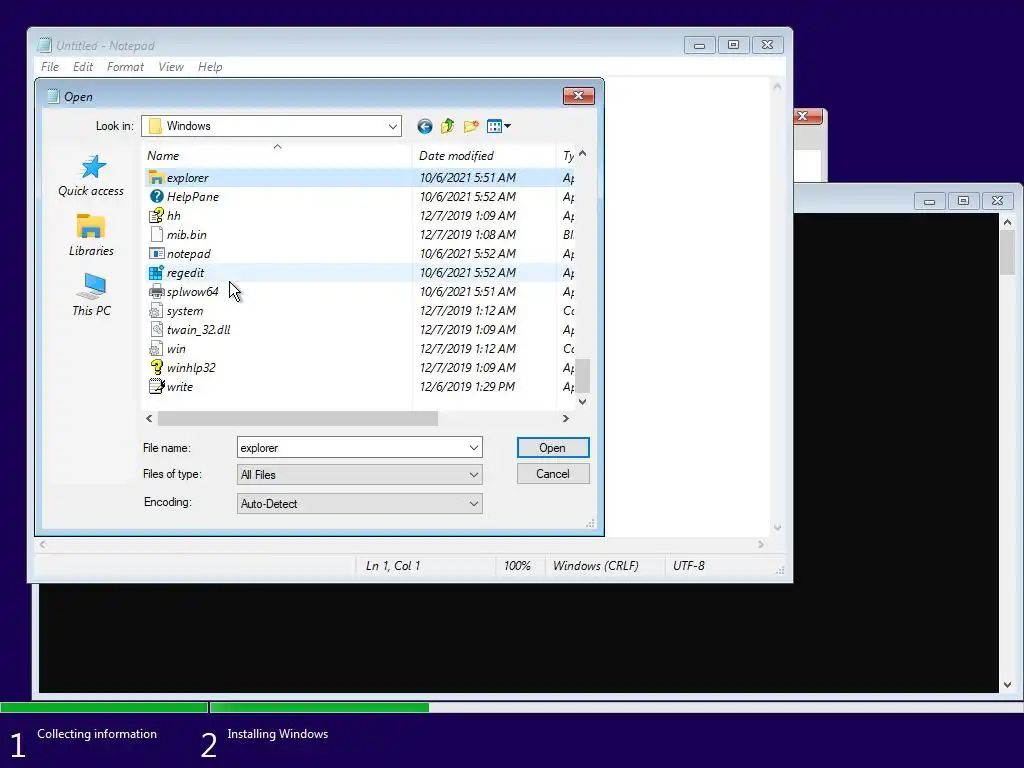Click the date 12/7/2019 1:08 AM for mib.bin
This screenshot has width=1024, height=768.
pos(468,234)
